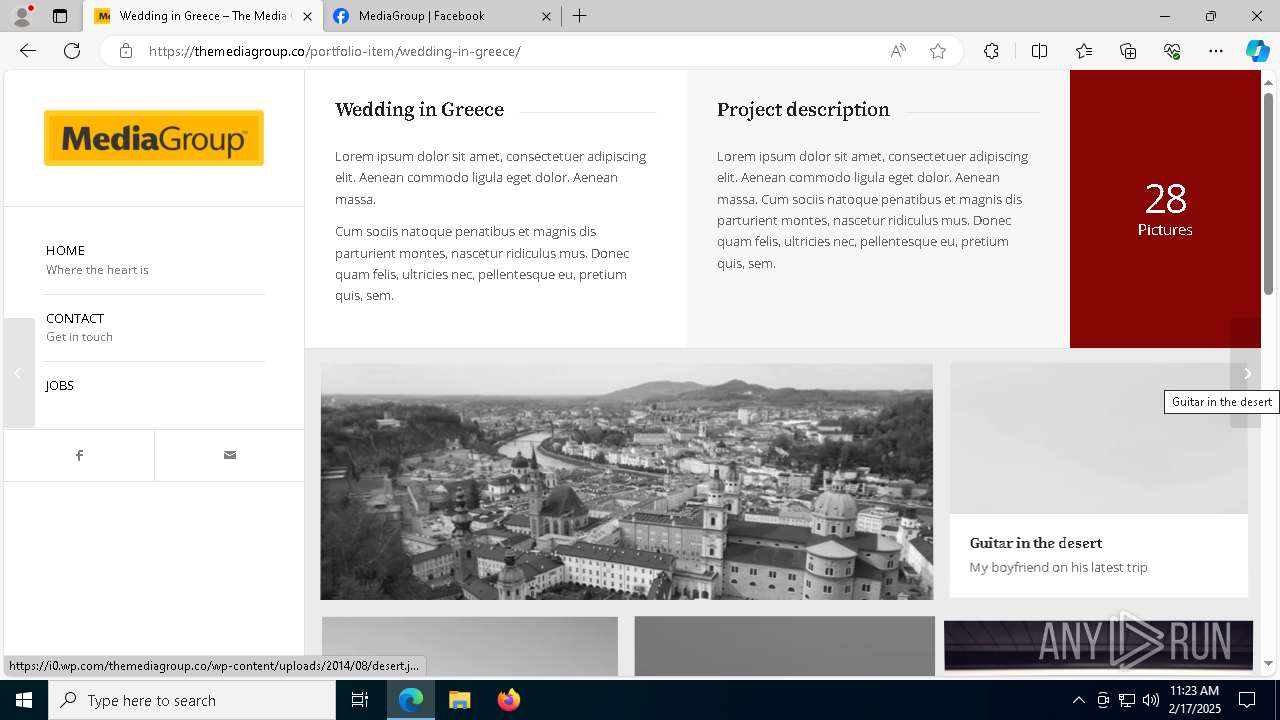Image resolution: width=1280 pixels, height=720 pixels.
Task: Close the MediaGroup Facebook tab
Action: coord(546,16)
